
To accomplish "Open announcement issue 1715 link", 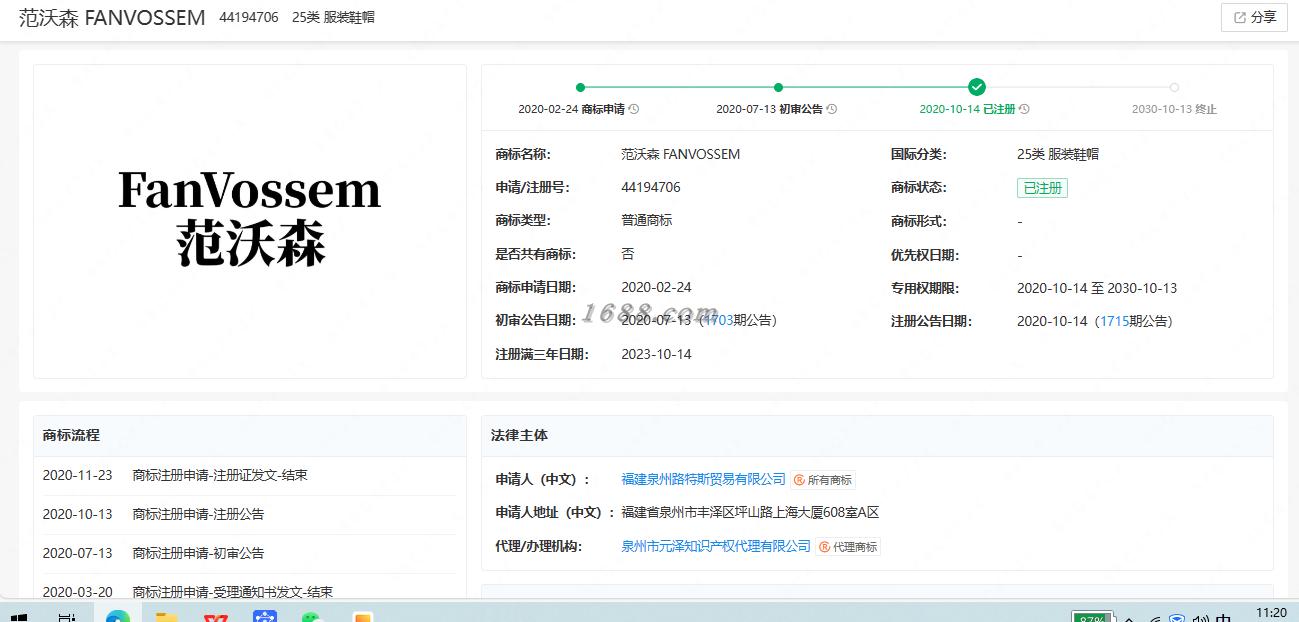I will [x=1114, y=321].
